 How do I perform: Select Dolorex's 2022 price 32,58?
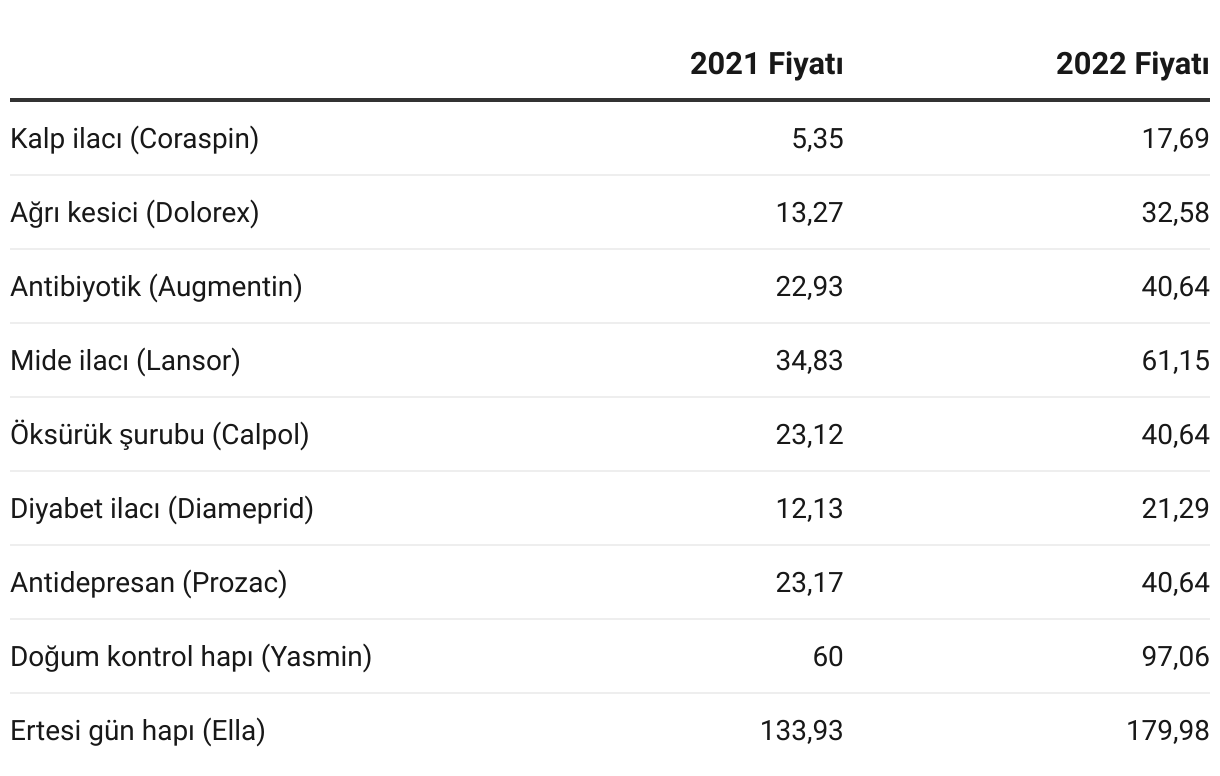click(1175, 213)
